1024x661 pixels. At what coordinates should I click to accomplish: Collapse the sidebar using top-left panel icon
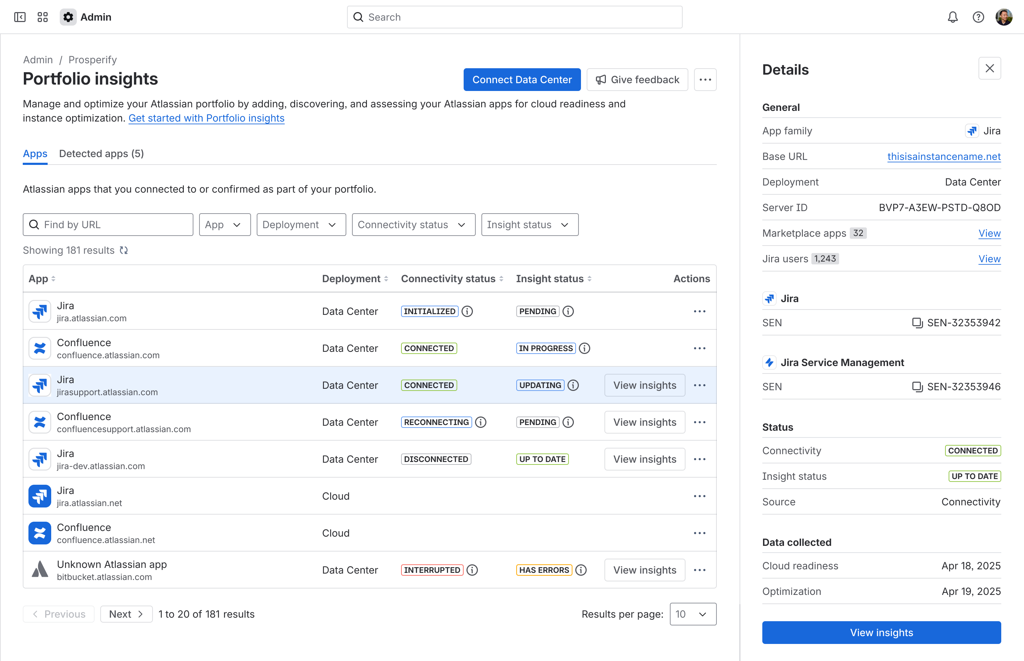[20, 17]
